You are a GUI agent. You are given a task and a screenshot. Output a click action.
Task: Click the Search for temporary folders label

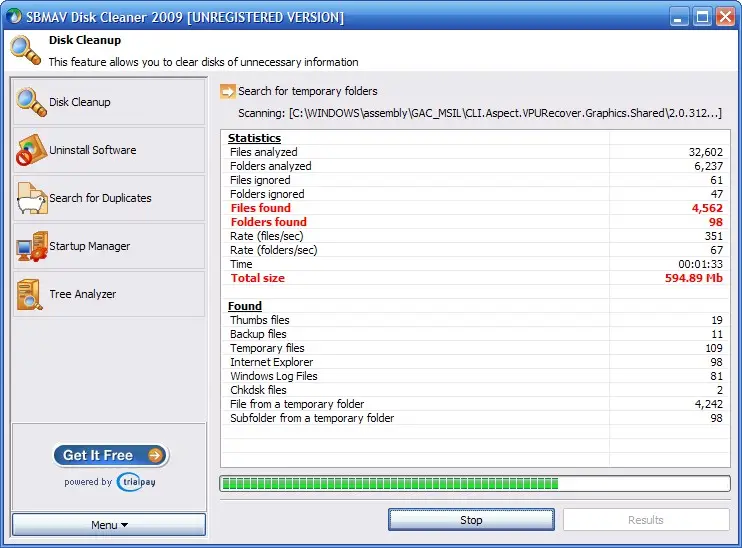[308, 91]
